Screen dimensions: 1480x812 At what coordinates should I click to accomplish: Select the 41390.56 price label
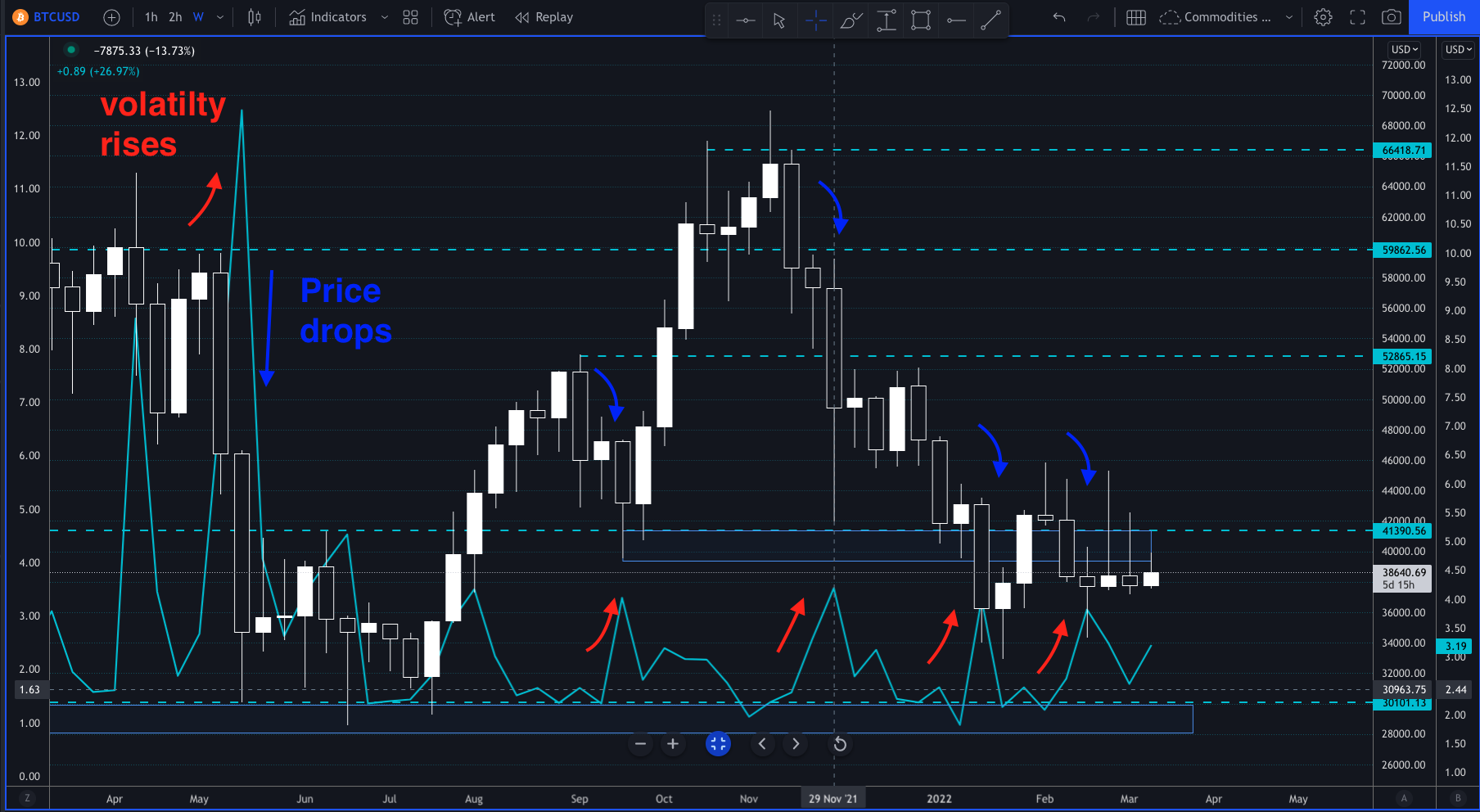pos(1403,531)
